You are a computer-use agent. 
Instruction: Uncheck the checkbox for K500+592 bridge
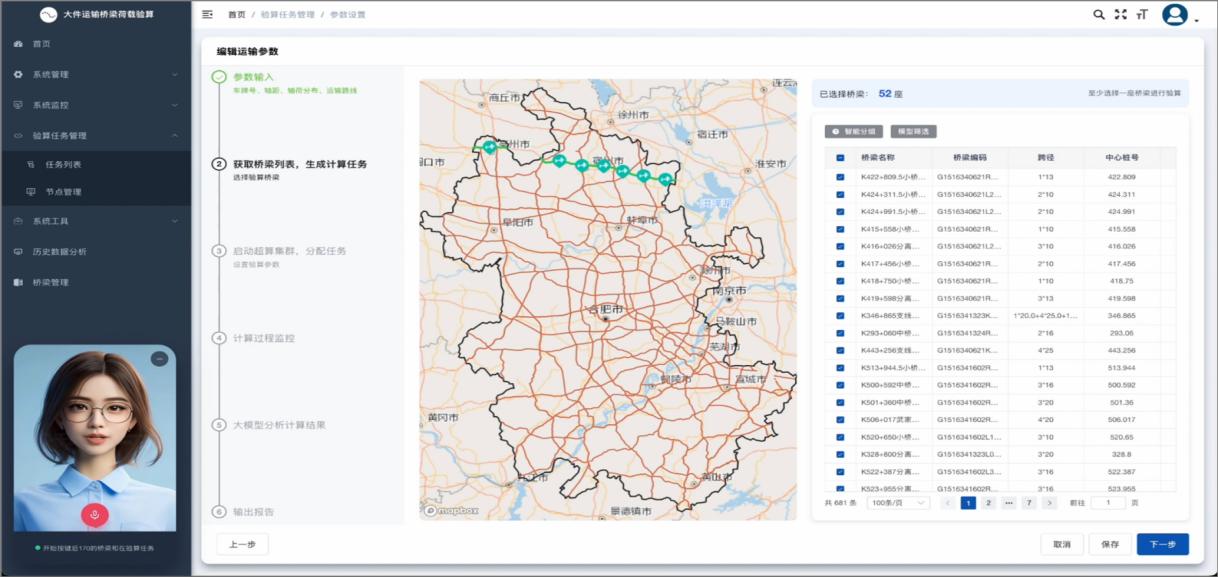point(840,385)
